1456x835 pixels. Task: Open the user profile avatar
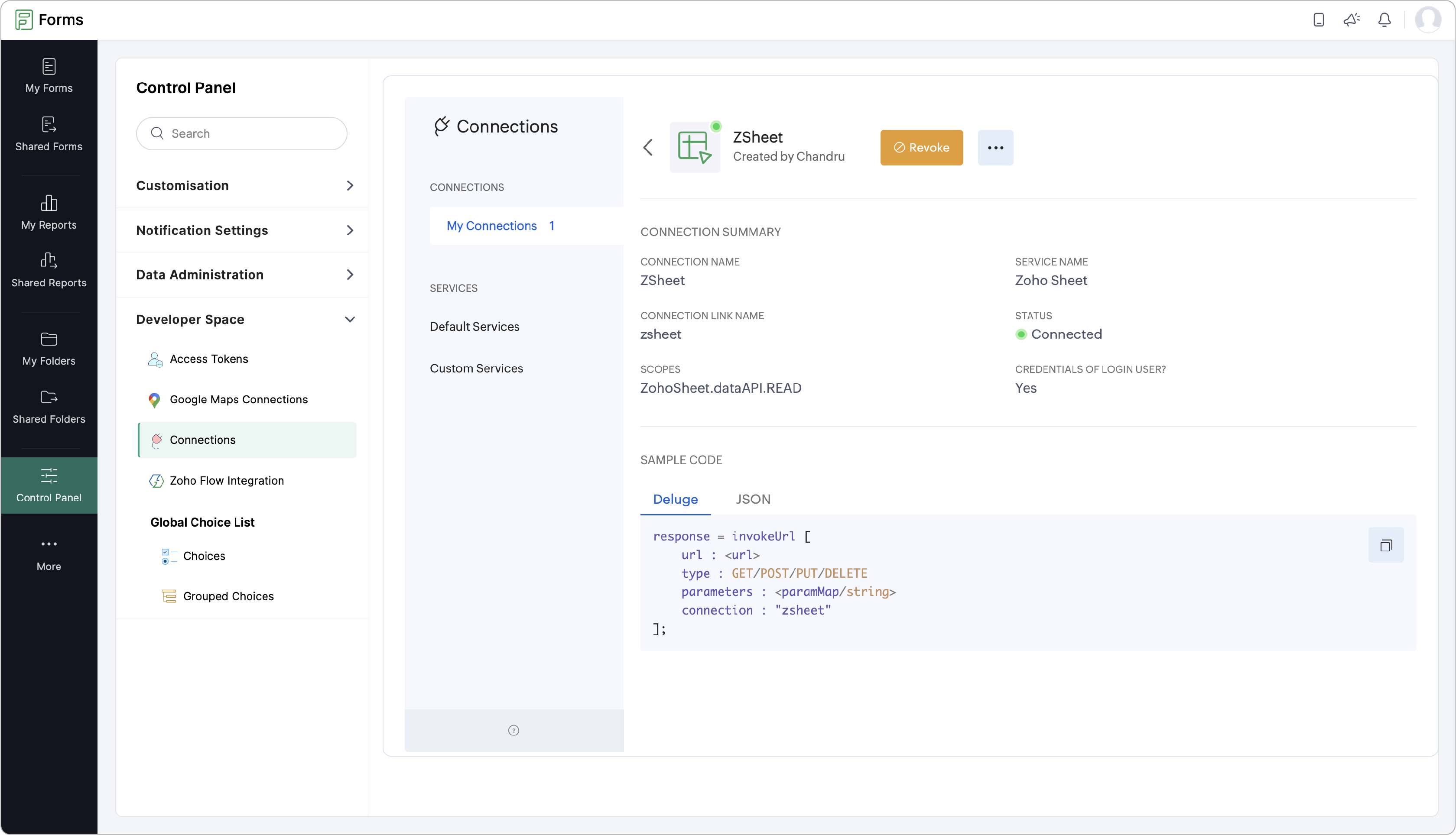(1427, 20)
